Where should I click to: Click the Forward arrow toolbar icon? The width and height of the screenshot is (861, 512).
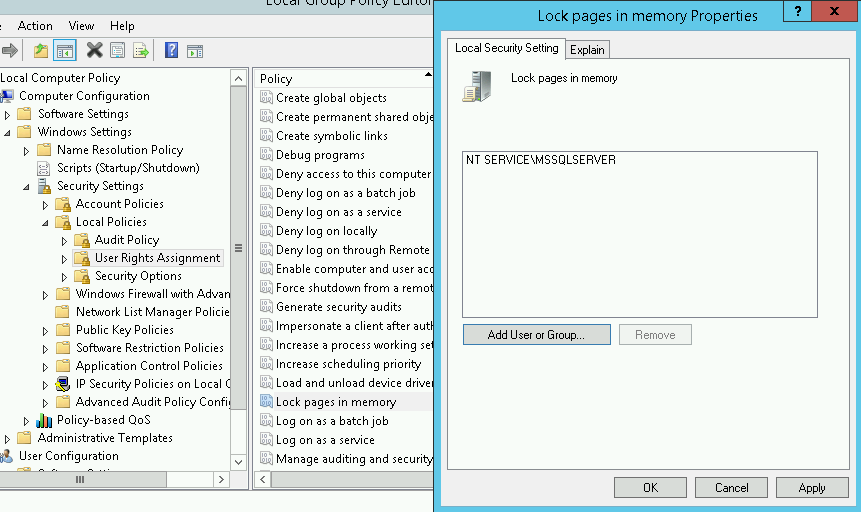point(10,50)
